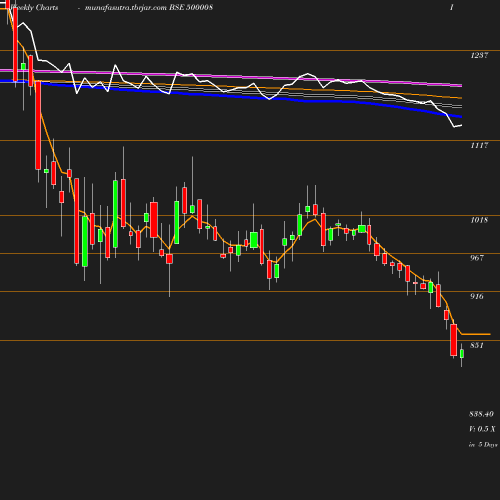Click the 'V: 0.5 X' volume text

tap(482, 429)
